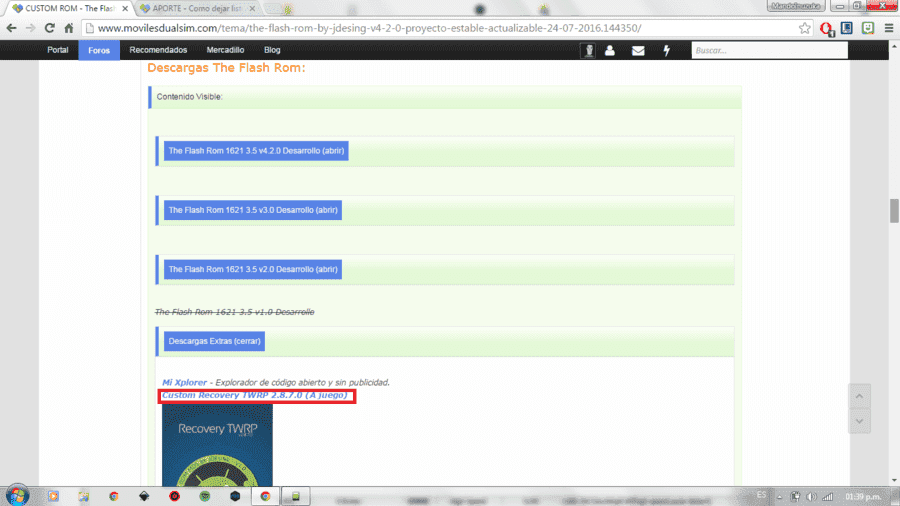Click the browser forward arrow
Image resolution: width=900 pixels, height=506 pixels.
click(x=30, y=28)
